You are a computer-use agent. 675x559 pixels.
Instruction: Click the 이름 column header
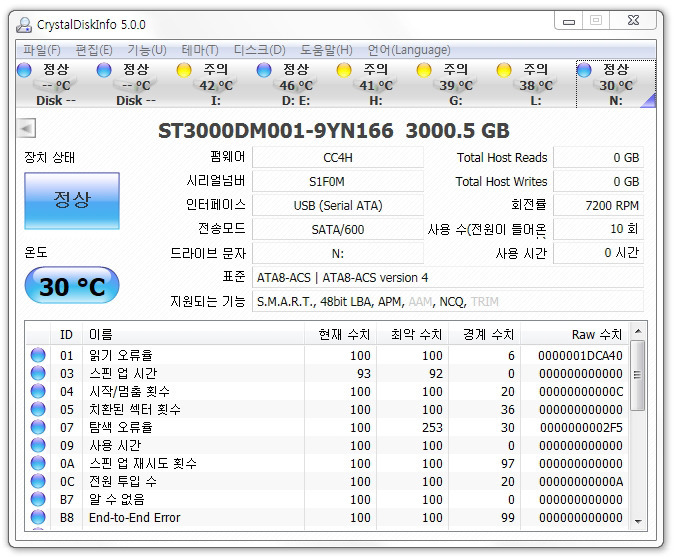tap(193, 334)
